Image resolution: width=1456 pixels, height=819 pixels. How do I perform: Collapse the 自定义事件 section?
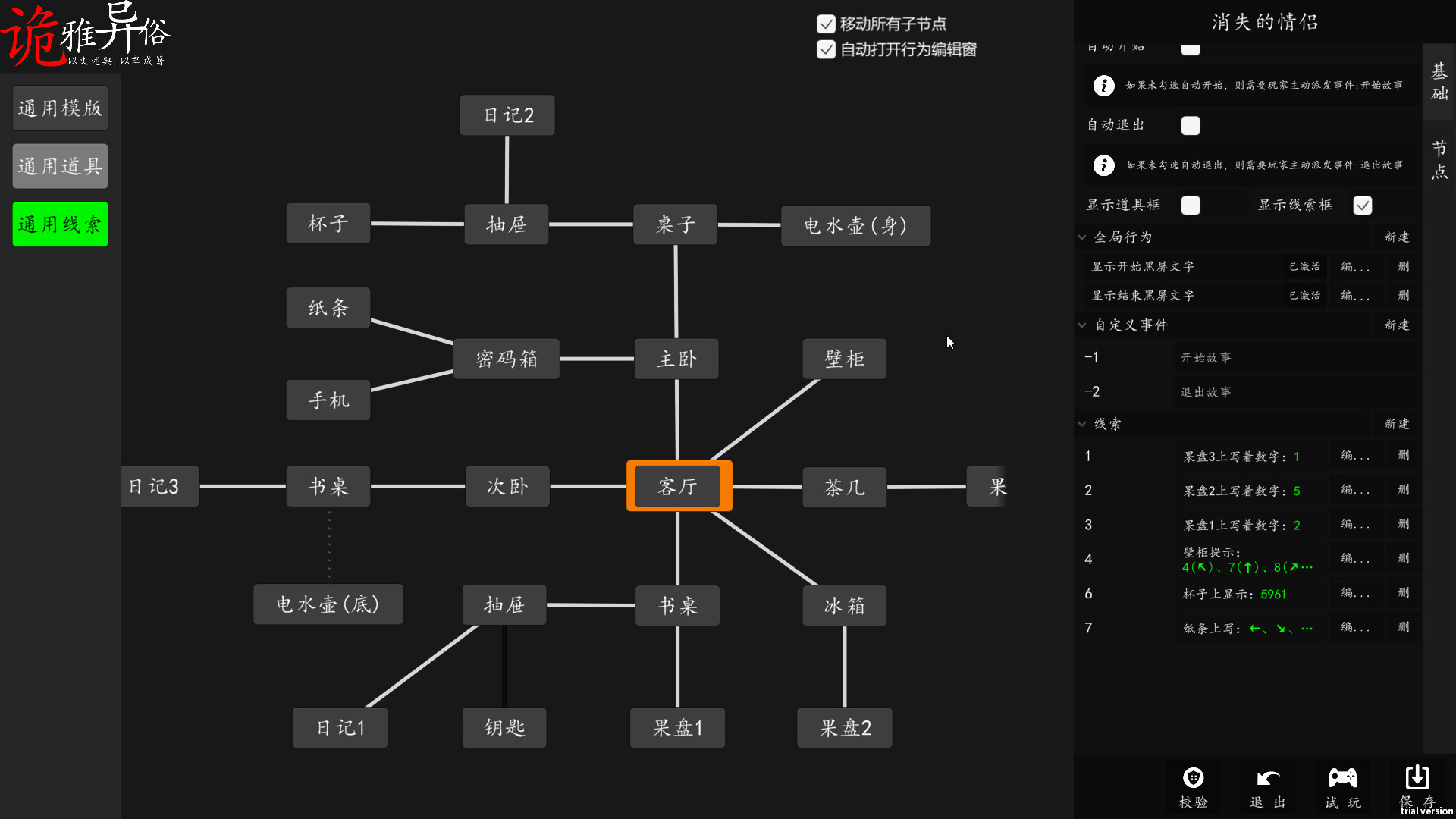pos(1083,325)
